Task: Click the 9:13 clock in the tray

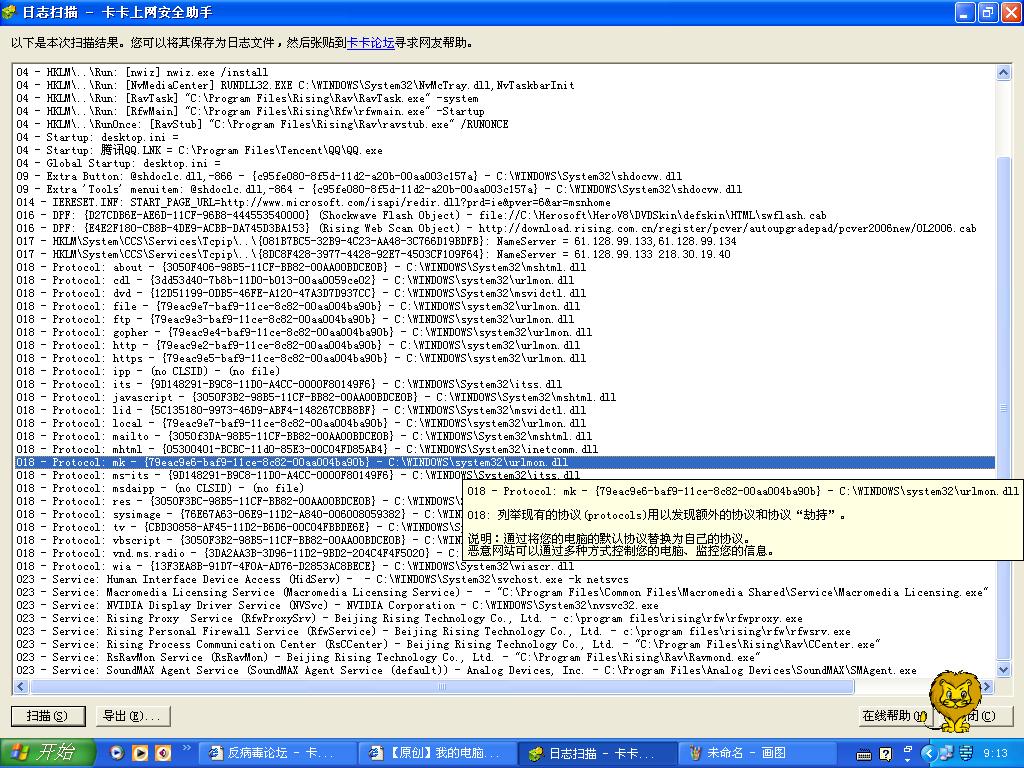Action: pyautogui.click(x=995, y=754)
